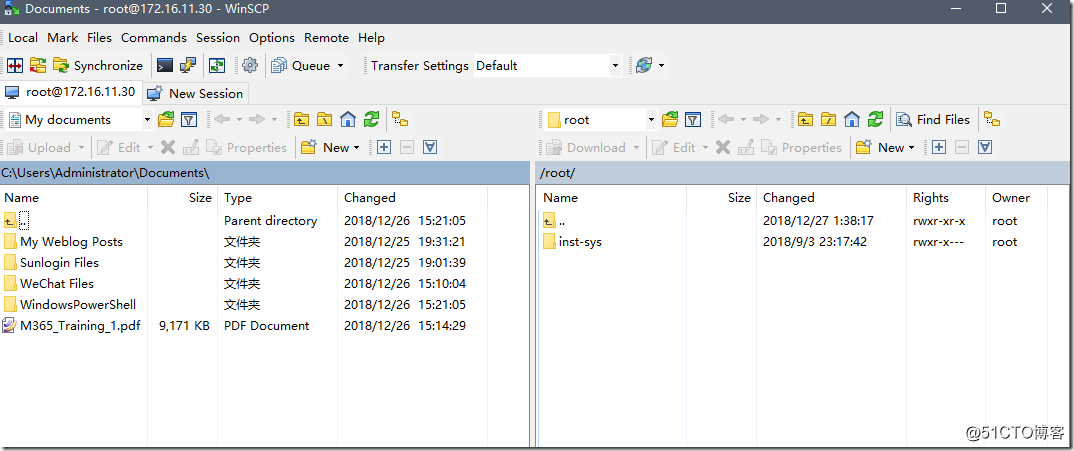This screenshot has height=451, width=1074.
Task: Go to remote home directory icon
Action: [x=852, y=120]
